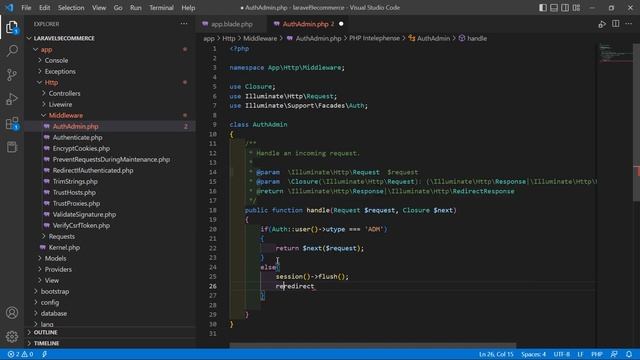Open the Accounts menu icon

12,313
